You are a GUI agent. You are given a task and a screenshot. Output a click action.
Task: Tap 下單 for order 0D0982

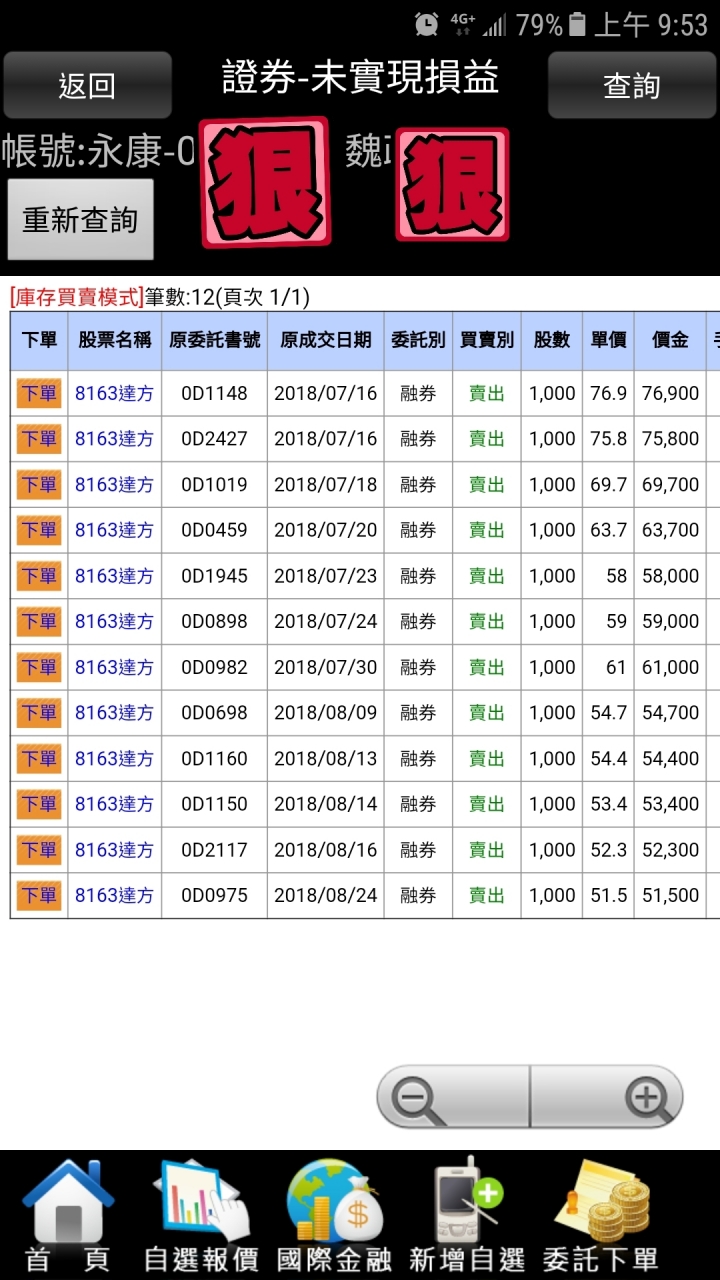(x=39, y=667)
